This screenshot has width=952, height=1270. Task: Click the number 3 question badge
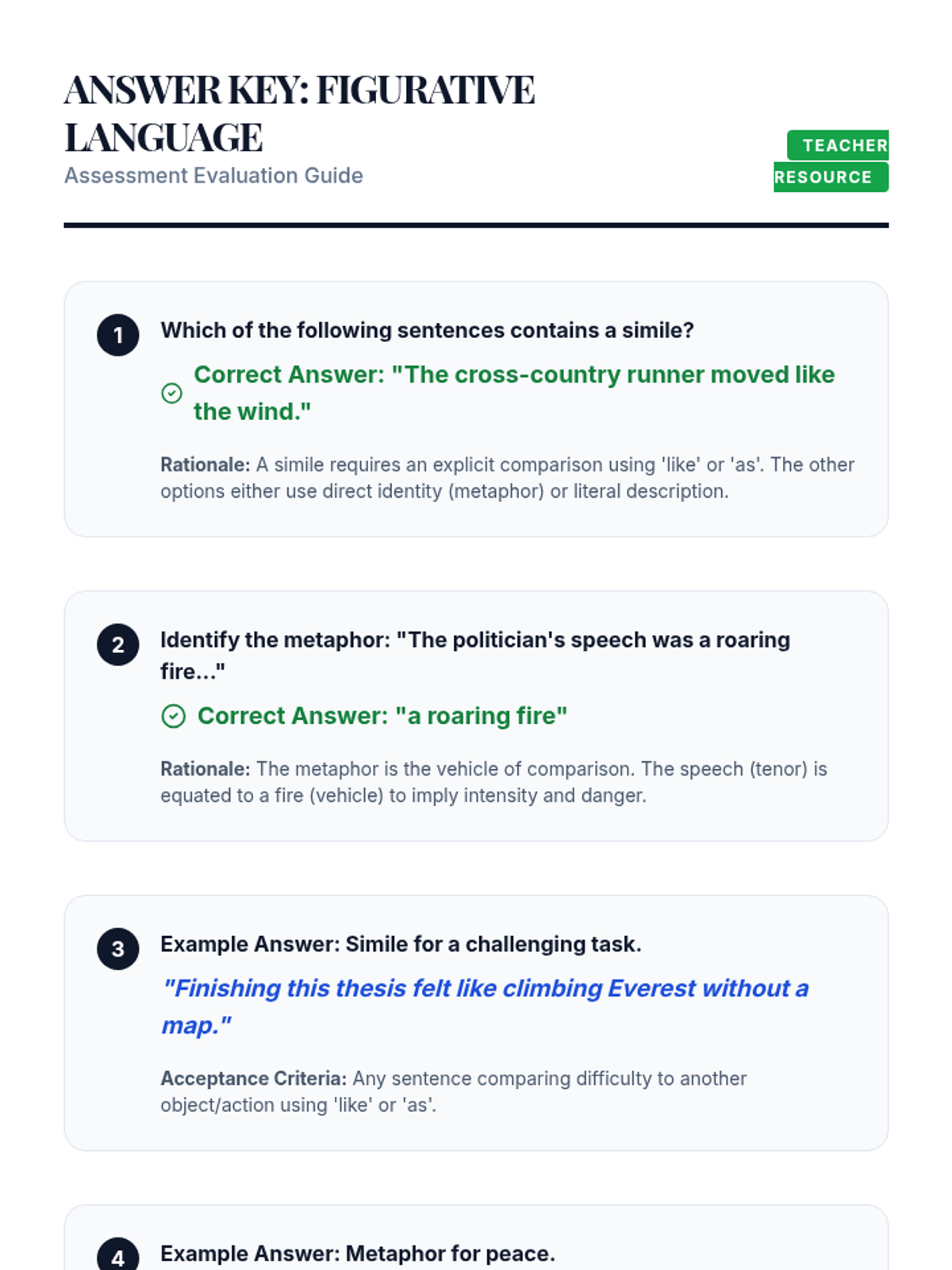pyautogui.click(x=118, y=949)
